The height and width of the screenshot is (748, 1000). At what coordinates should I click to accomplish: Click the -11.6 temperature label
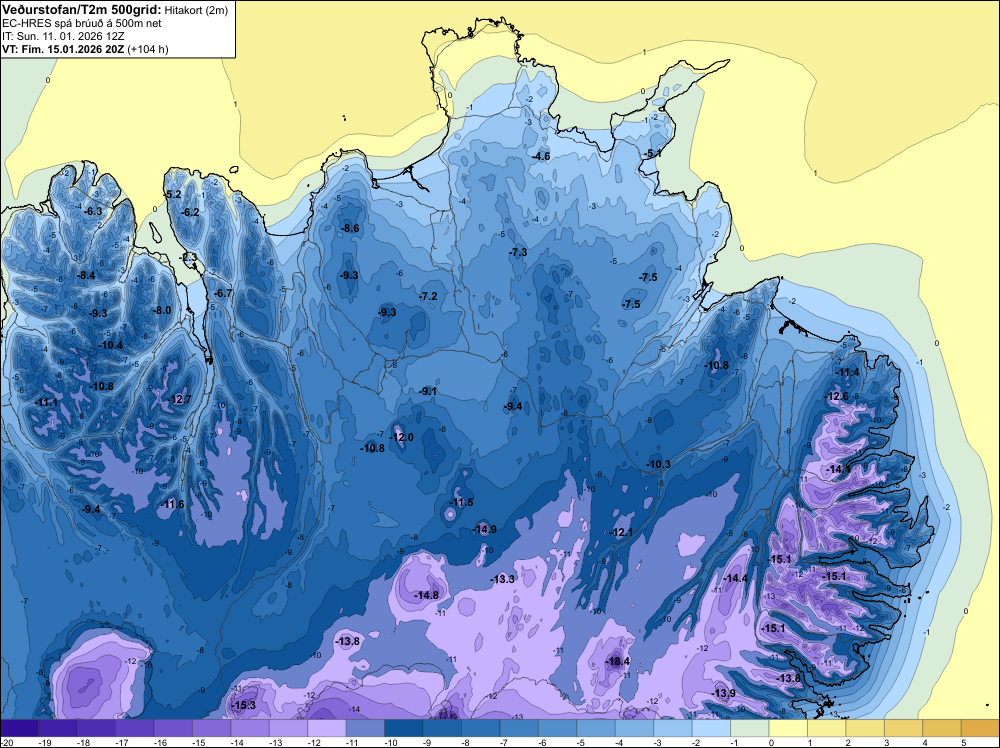(172, 504)
